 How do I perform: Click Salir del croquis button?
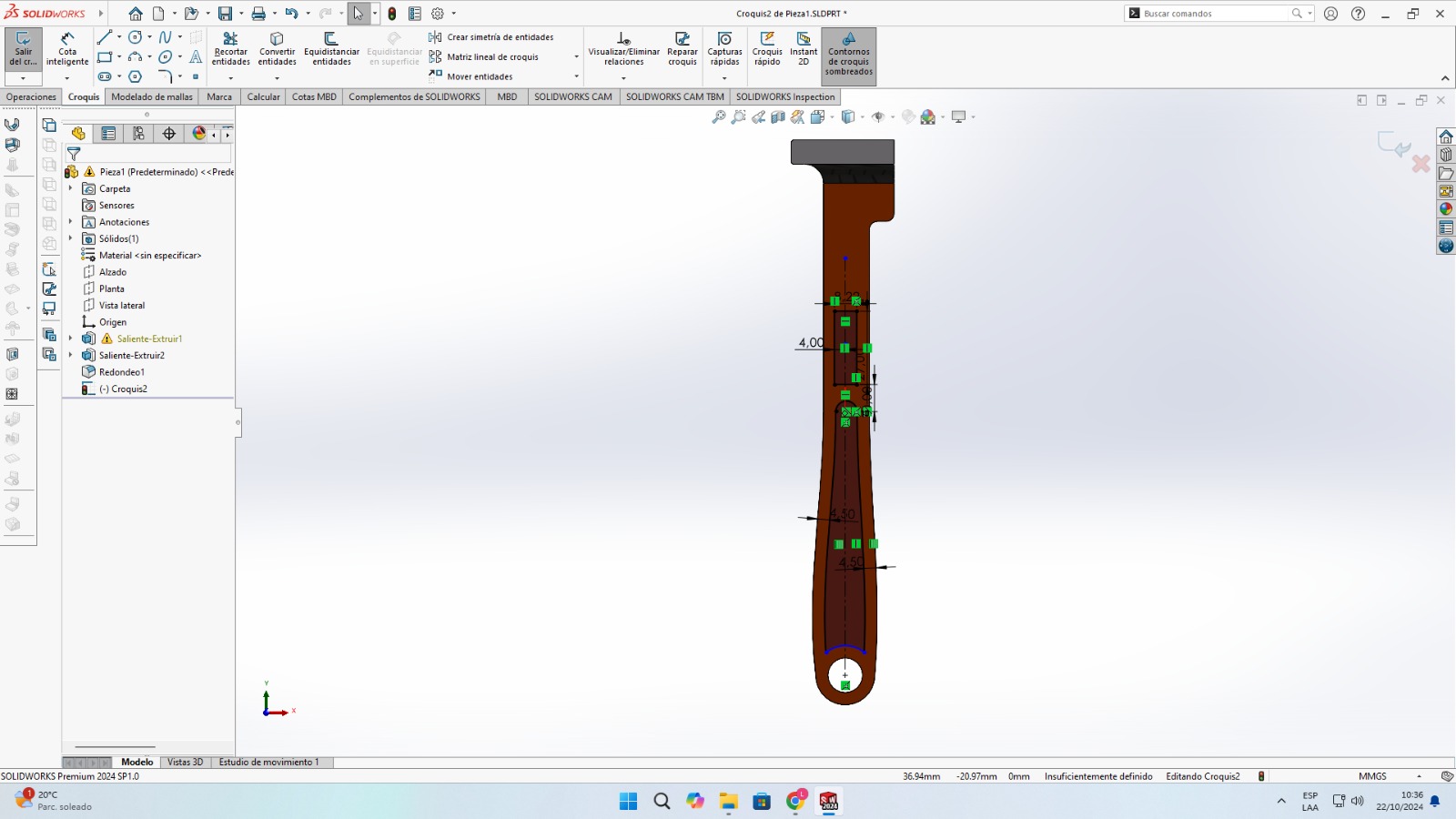[23, 50]
